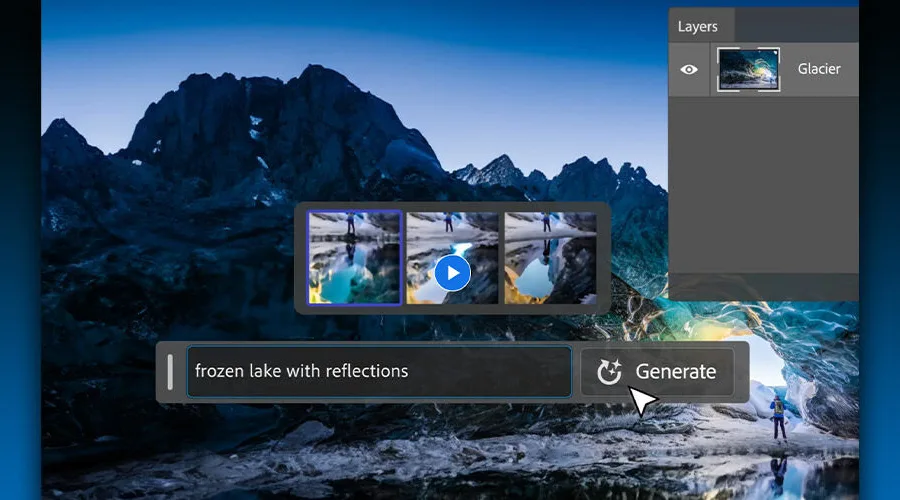Select the first highlighted variation thumbnail

[x=354, y=257]
